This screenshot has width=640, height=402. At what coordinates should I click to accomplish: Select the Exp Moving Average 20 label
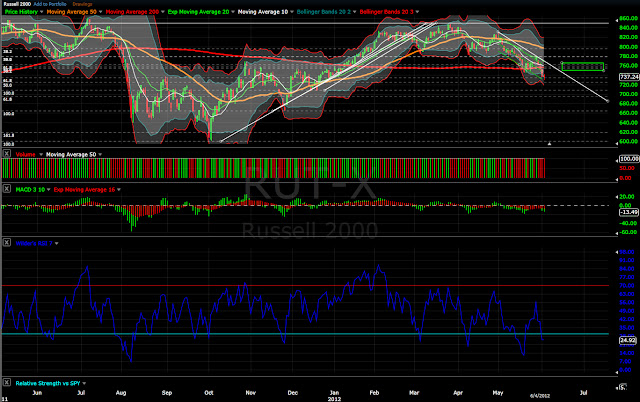pos(198,12)
